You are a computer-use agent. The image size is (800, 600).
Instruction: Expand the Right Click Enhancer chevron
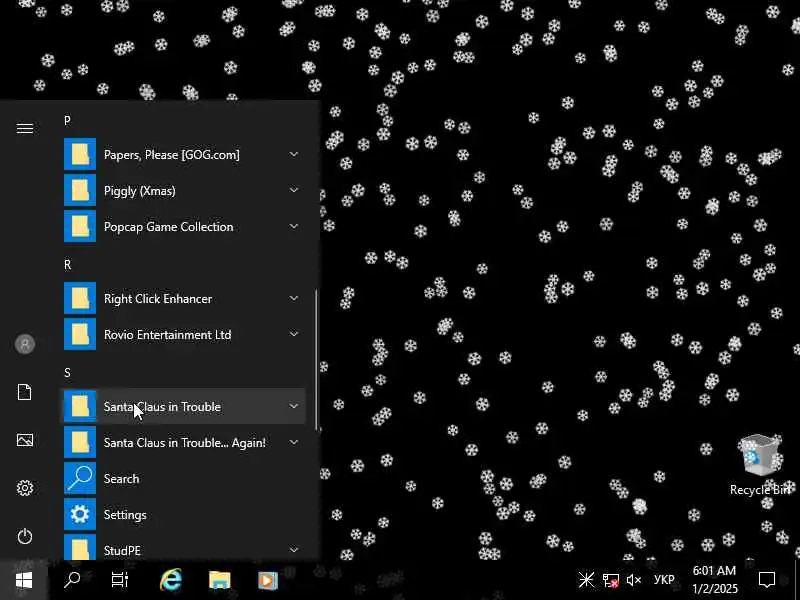click(294, 298)
